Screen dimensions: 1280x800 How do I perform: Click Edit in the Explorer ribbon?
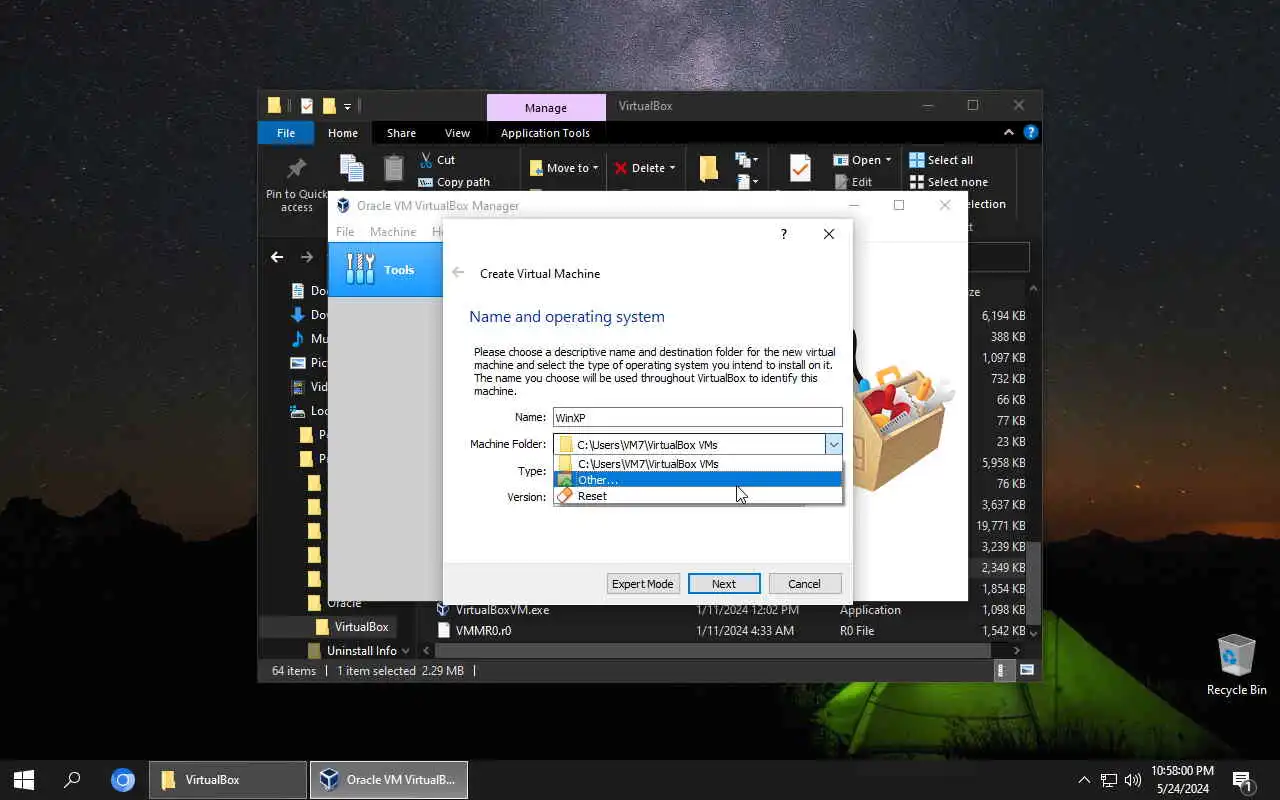click(x=852, y=182)
